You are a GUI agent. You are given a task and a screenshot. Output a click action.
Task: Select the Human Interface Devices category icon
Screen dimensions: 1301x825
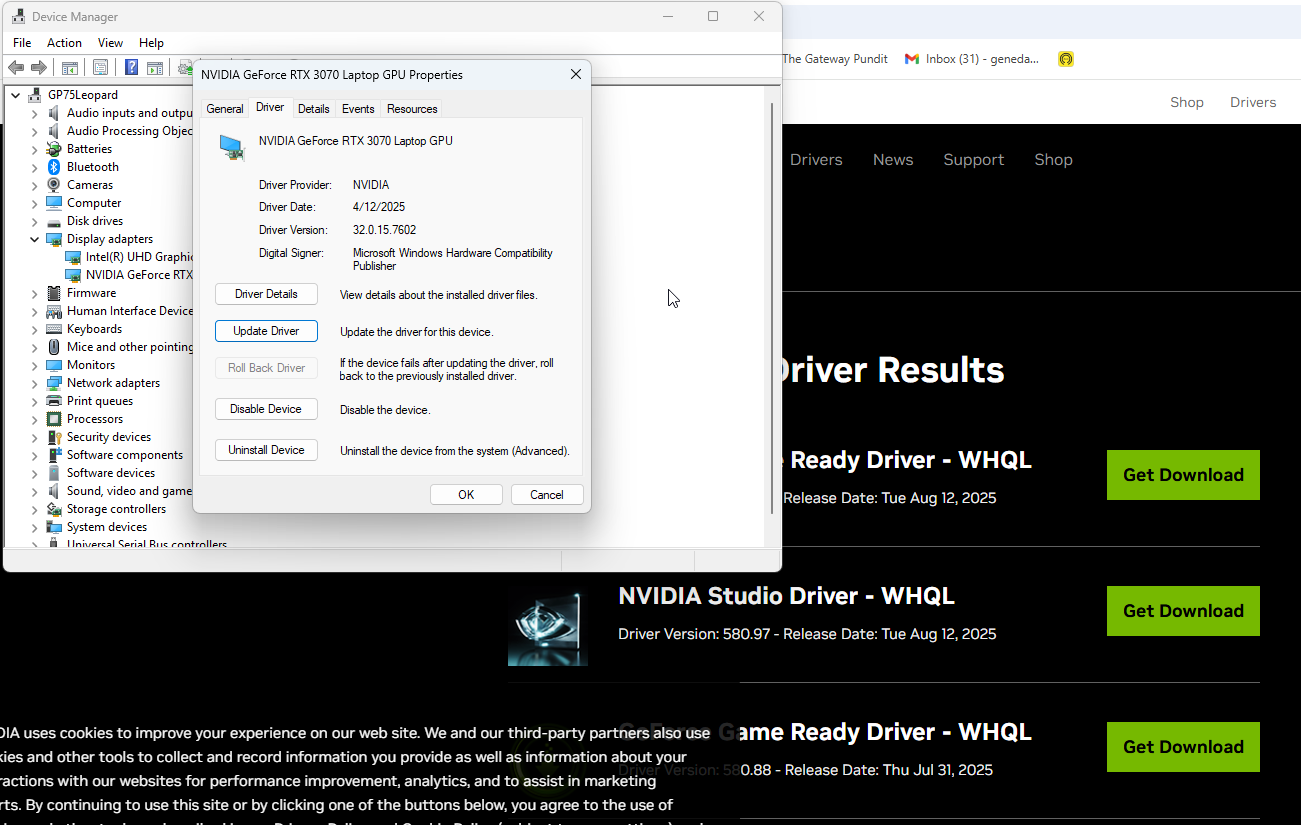coord(54,311)
